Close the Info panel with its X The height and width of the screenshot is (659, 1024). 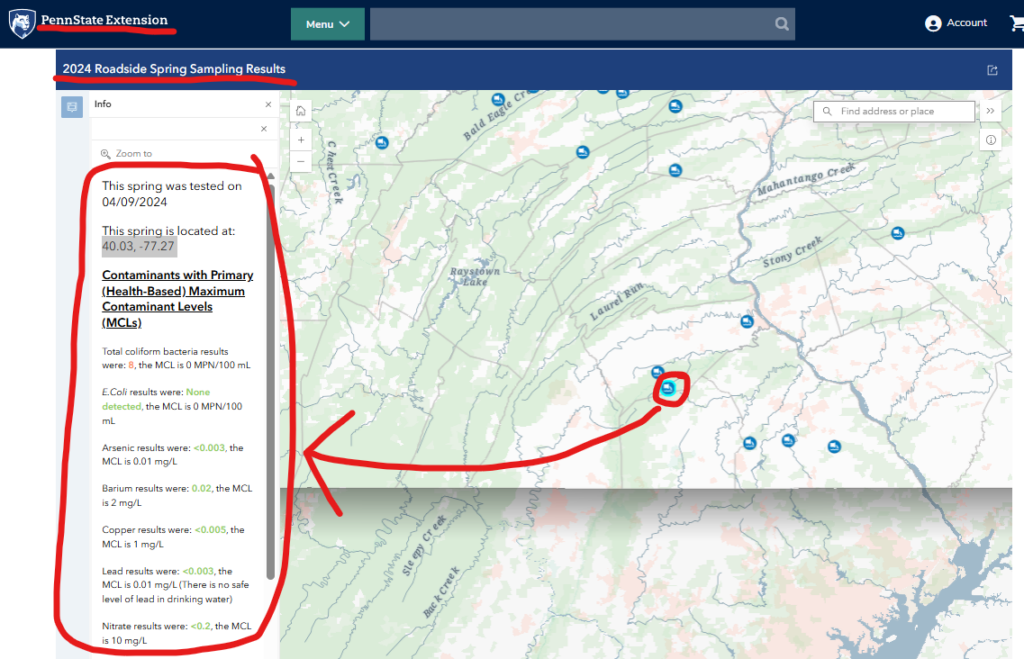(268, 104)
